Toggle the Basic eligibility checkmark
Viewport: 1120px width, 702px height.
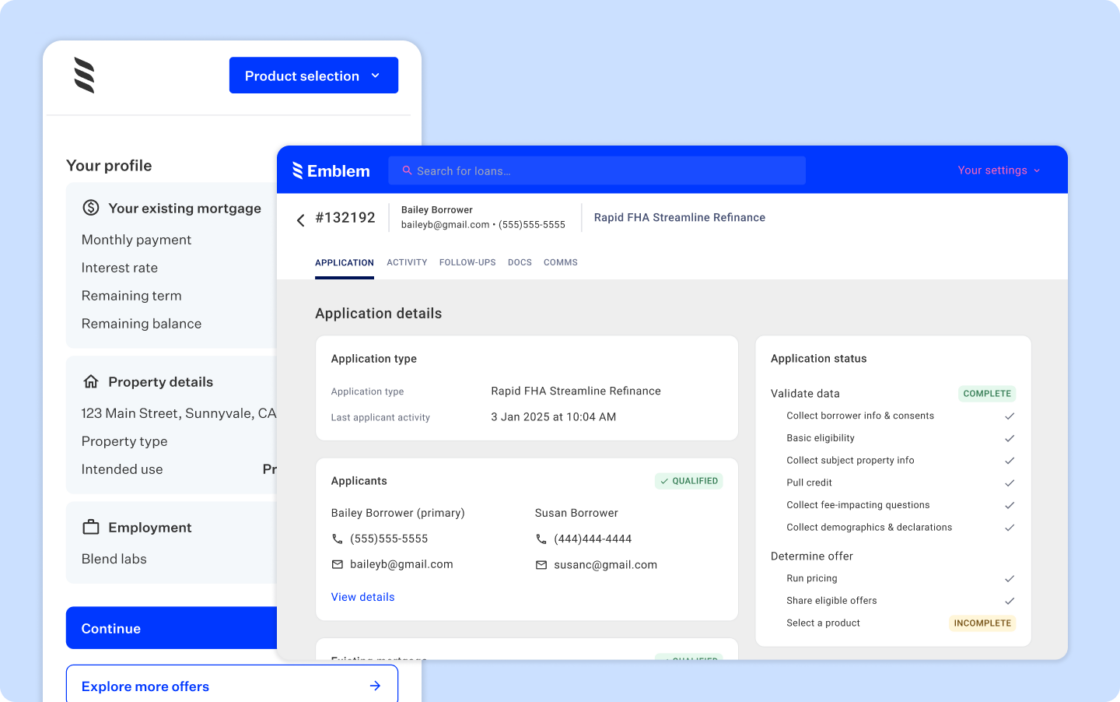click(1010, 437)
